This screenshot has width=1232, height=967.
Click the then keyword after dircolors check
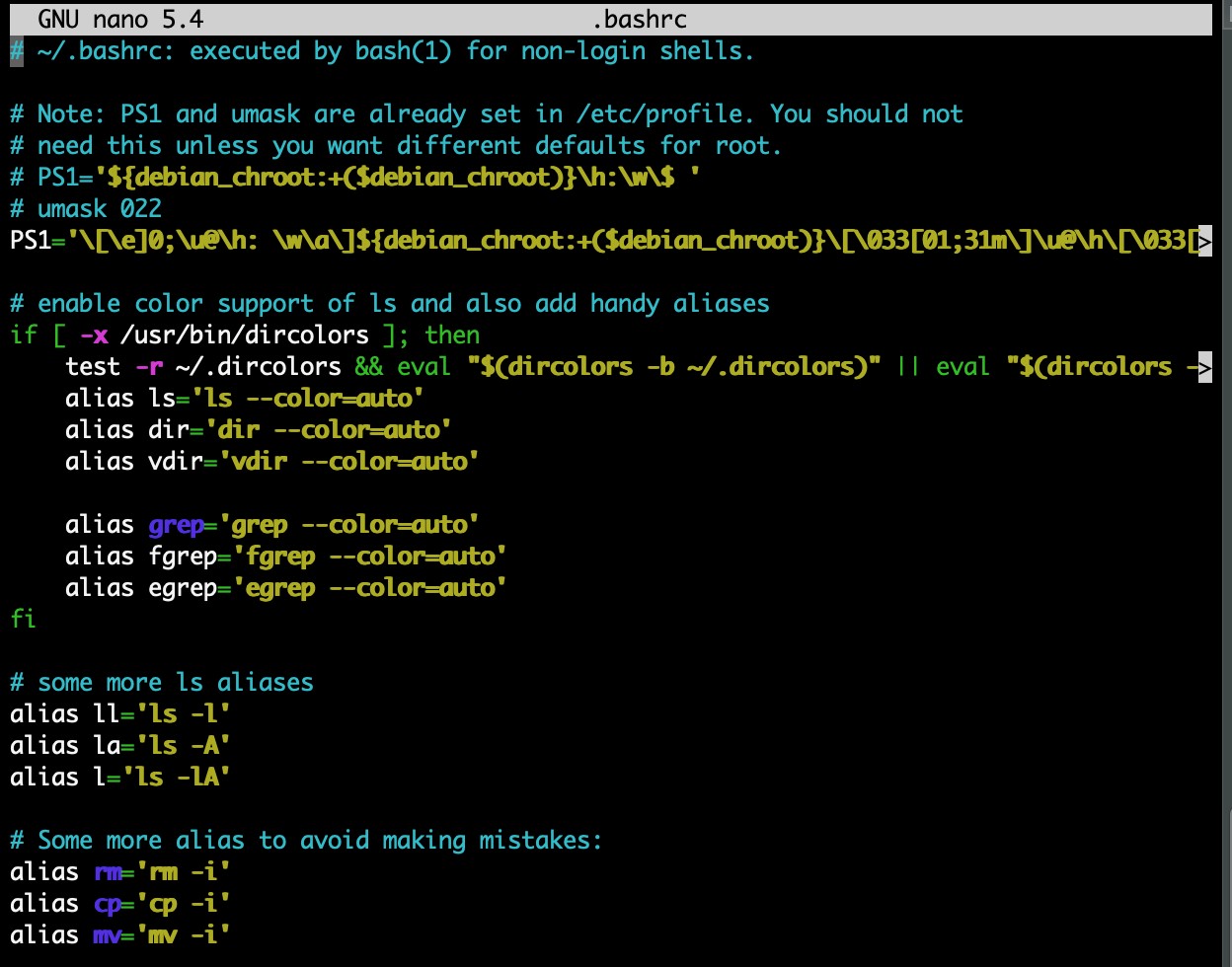tap(452, 335)
